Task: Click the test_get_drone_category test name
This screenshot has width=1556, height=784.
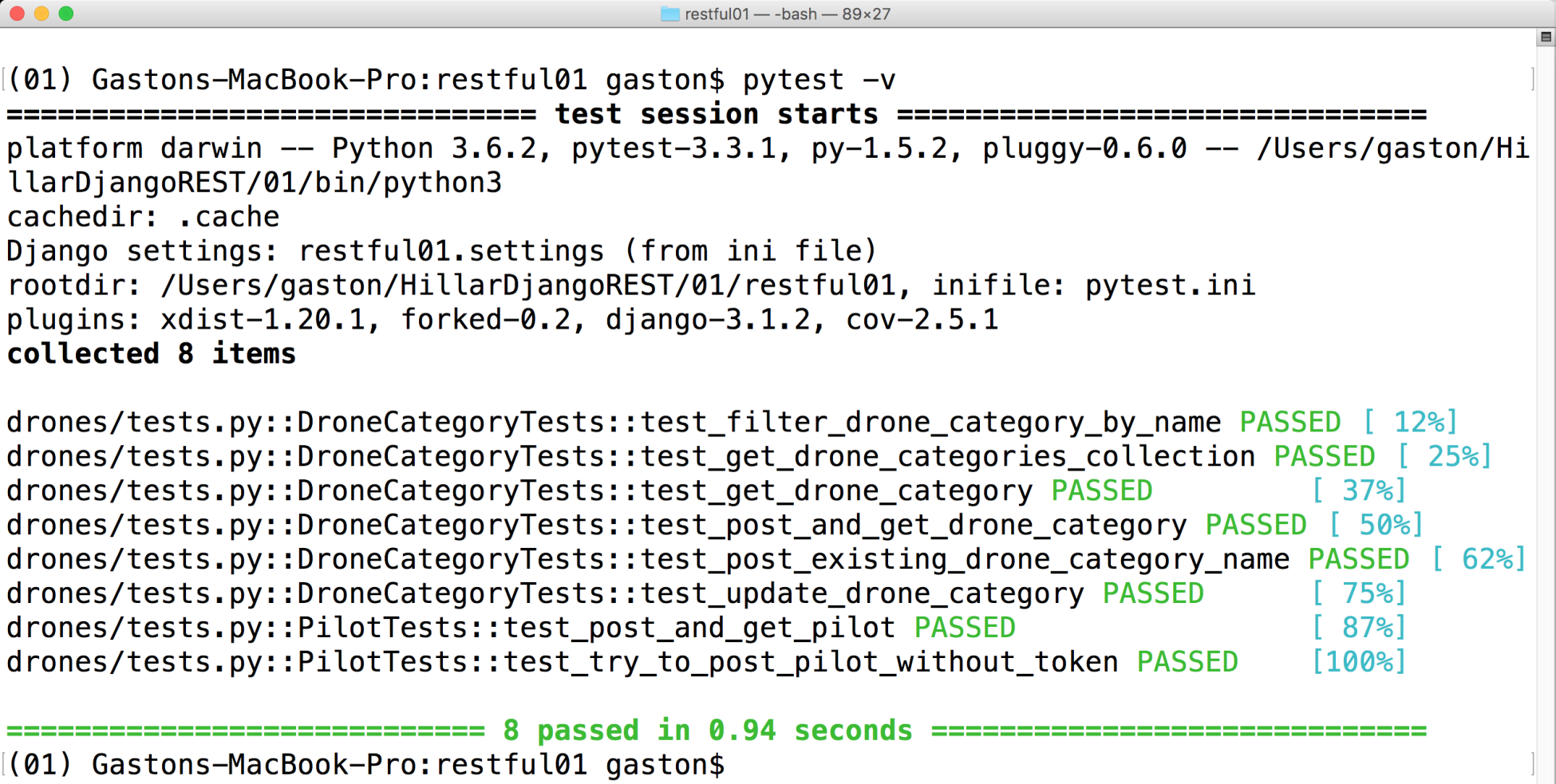Action: [x=837, y=490]
